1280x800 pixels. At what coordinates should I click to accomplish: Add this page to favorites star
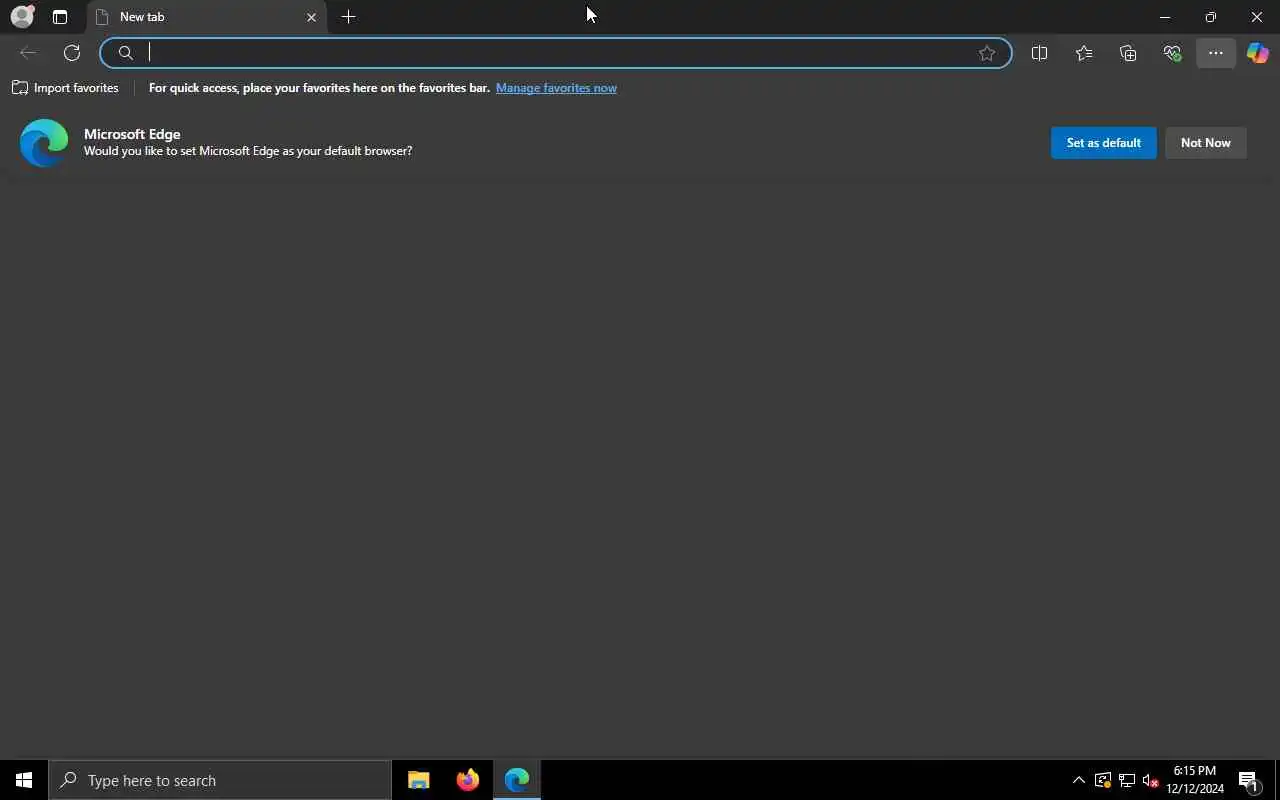pos(987,53)
